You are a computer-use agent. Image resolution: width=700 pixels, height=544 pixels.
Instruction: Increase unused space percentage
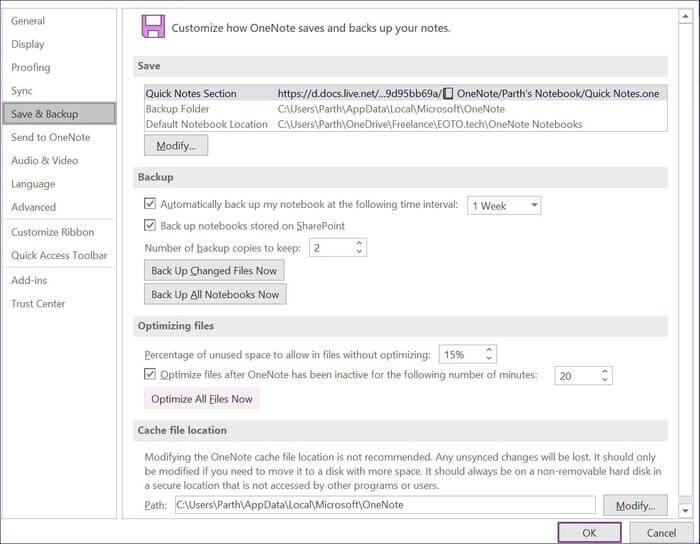(x=489, y=350)
